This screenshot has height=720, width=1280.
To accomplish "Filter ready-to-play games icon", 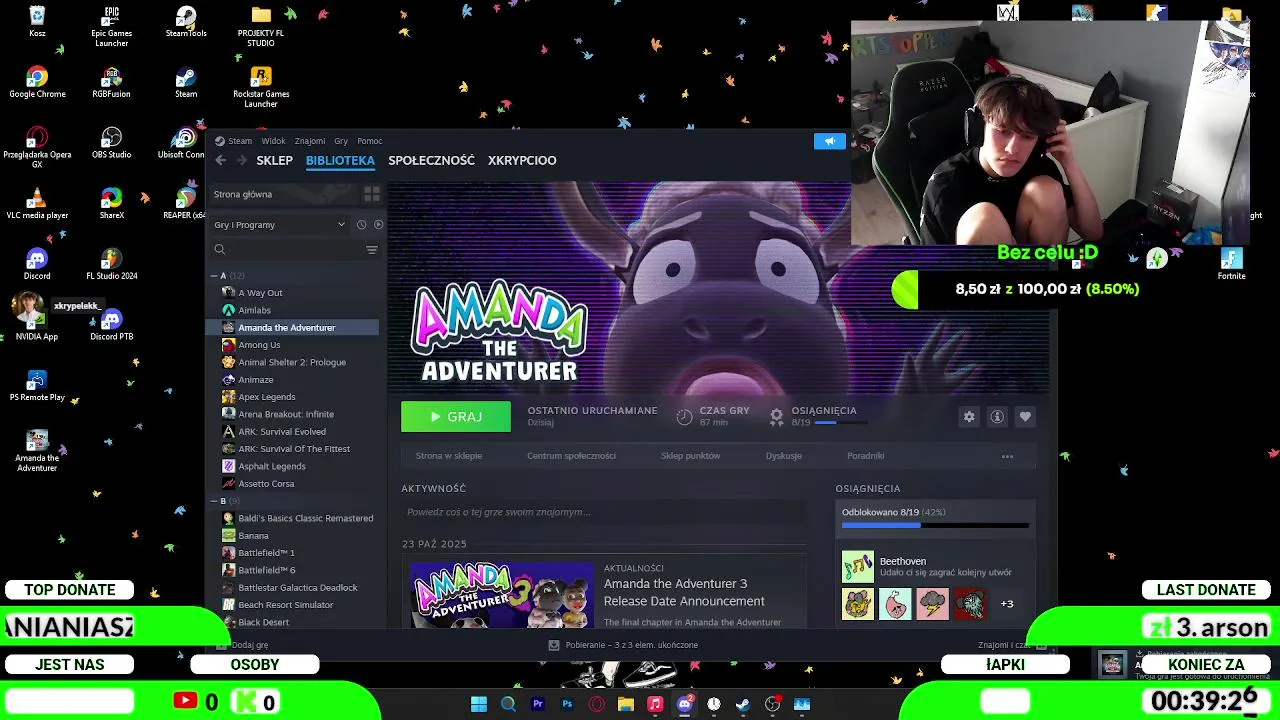I will pos(378,225).
